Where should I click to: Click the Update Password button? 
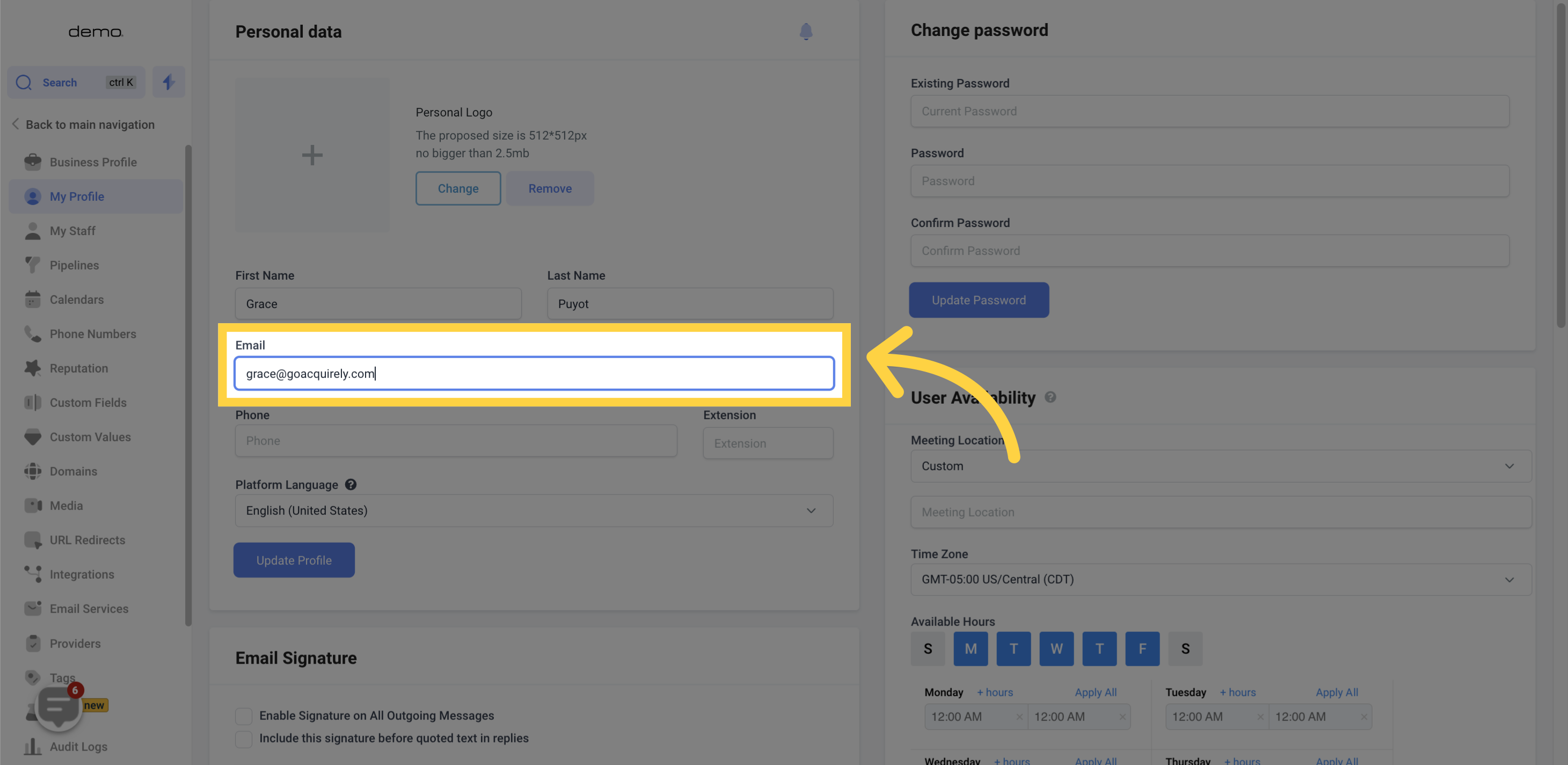point(978,299)
